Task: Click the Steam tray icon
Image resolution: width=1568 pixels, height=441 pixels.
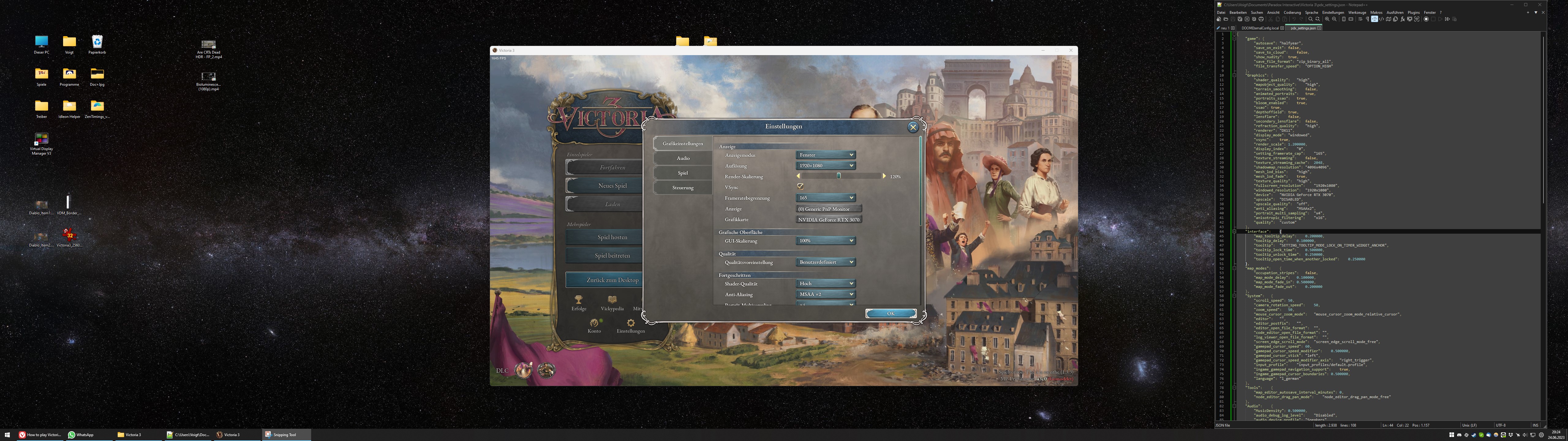Action: coord(1474,435)
